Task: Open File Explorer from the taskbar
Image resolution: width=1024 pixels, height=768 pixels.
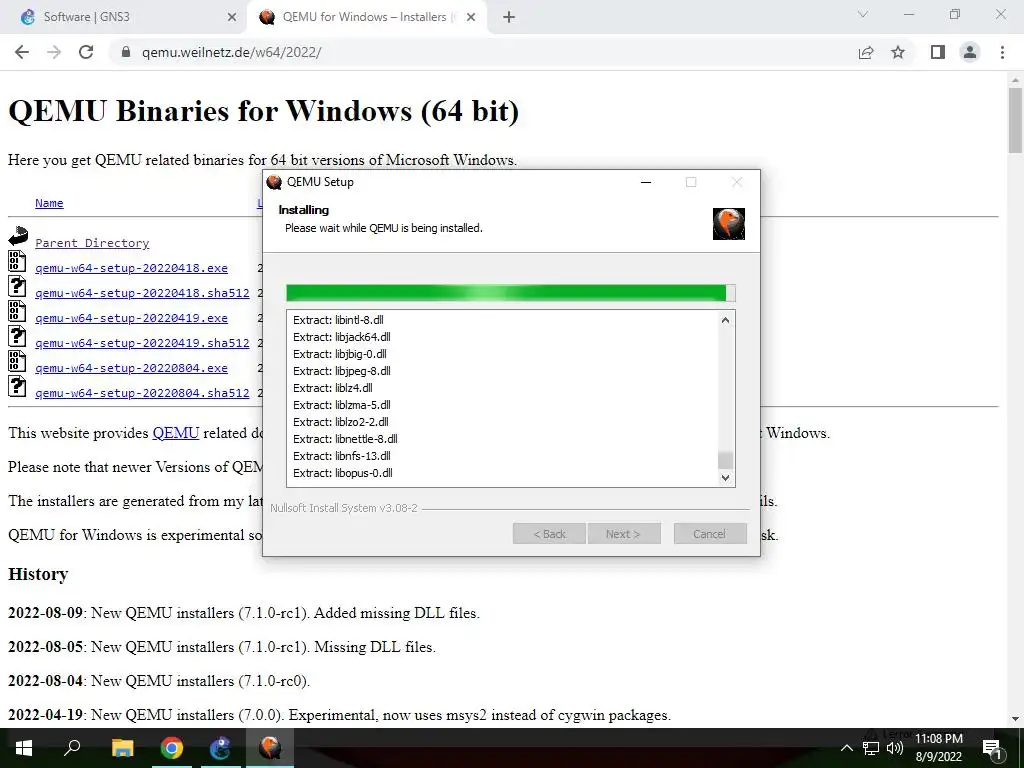Action: point(122,748)
